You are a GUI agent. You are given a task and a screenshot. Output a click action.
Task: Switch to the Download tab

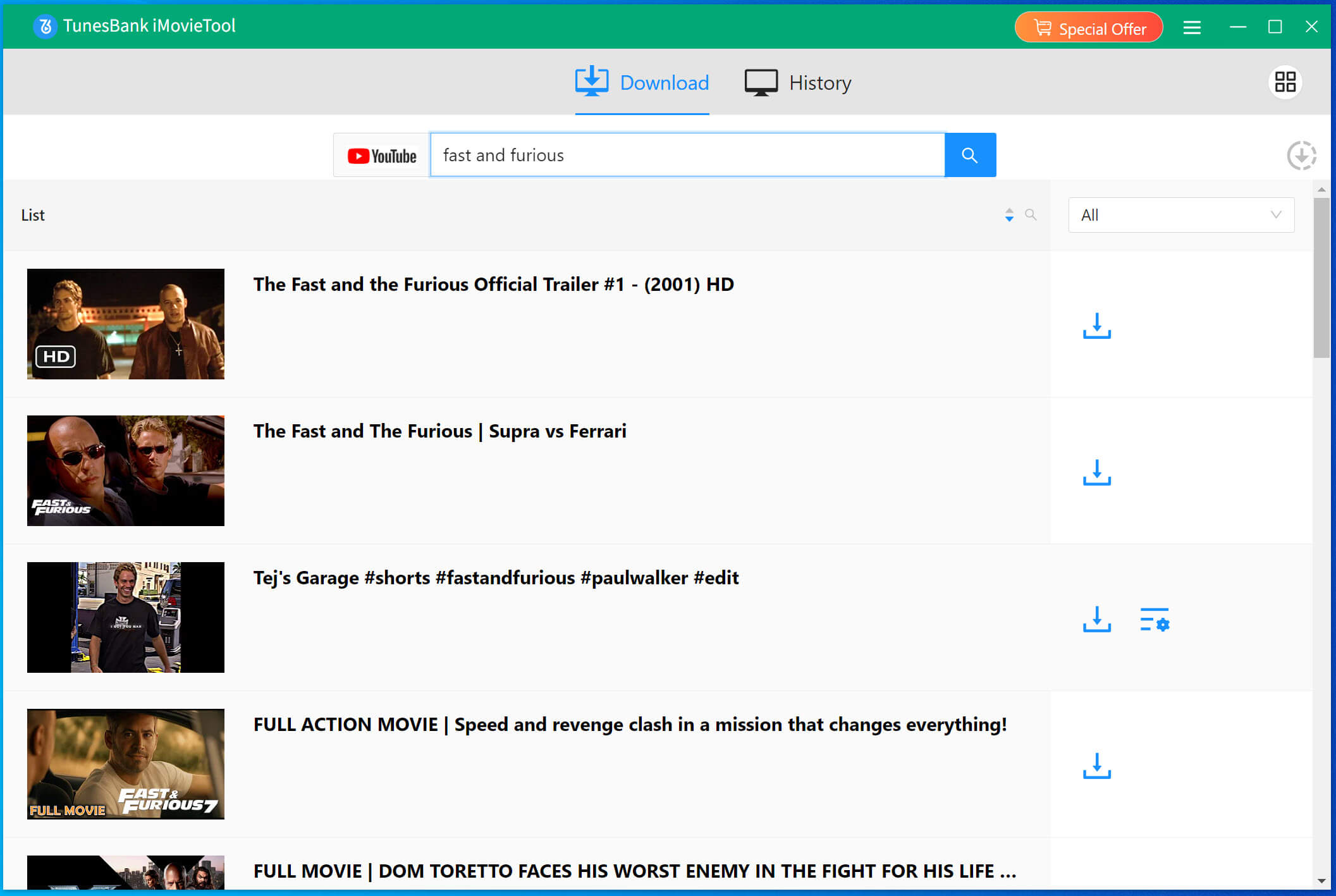pyautogui.click(x=642, y=82)
